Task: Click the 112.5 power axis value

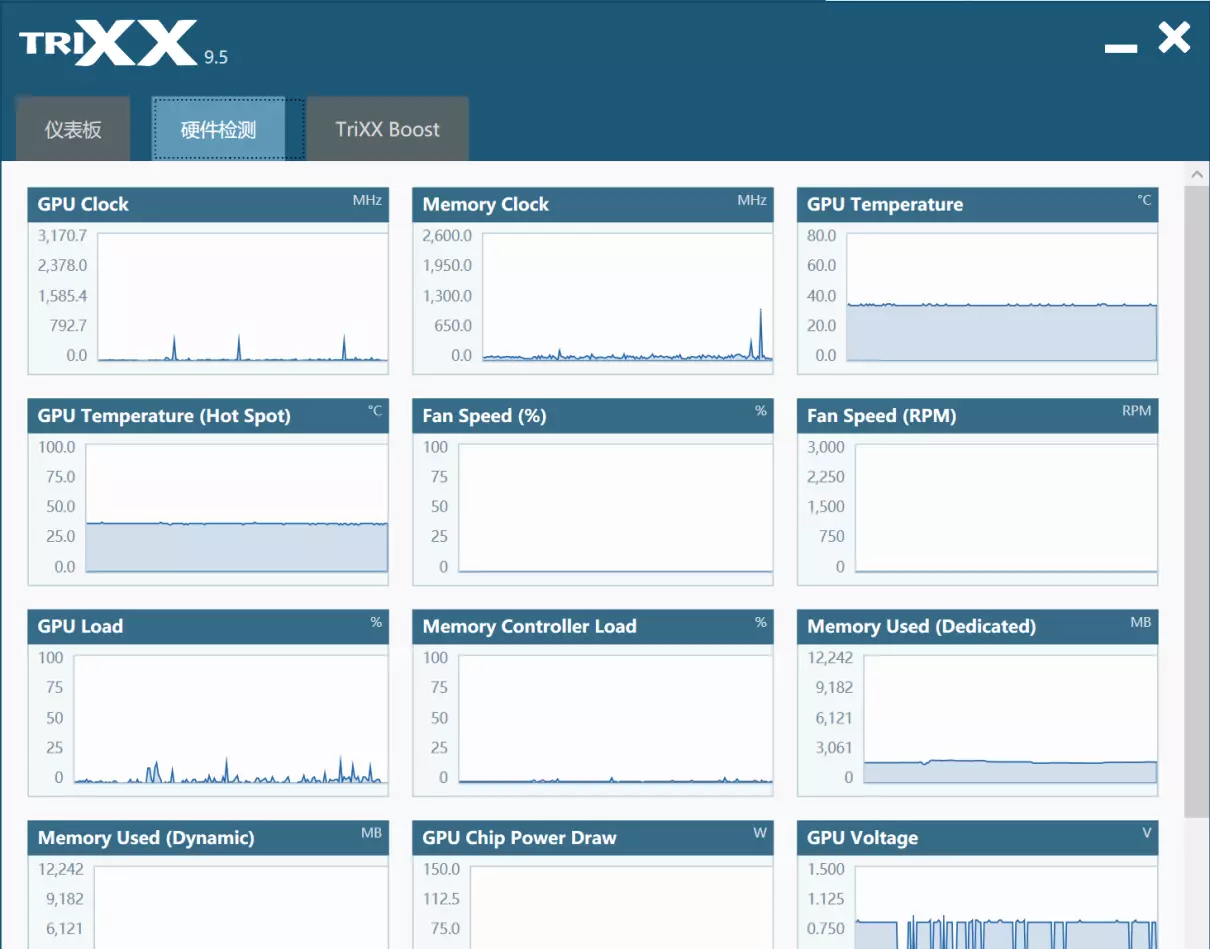Action: coord(442,899)
